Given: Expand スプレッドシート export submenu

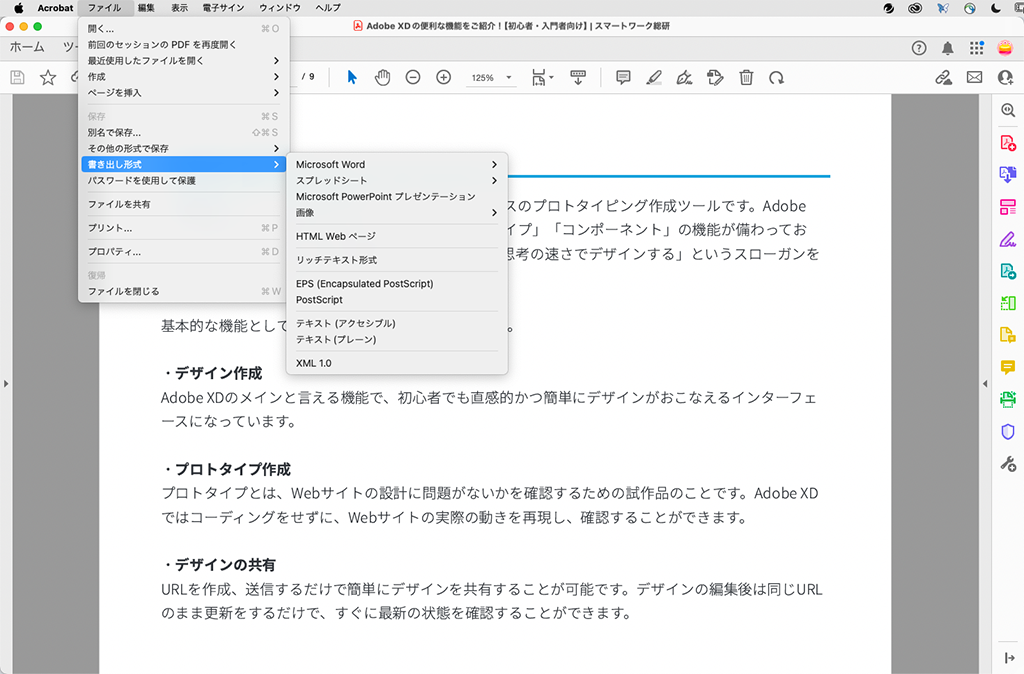Looking at the screenshot, I should tap(397, 180).
